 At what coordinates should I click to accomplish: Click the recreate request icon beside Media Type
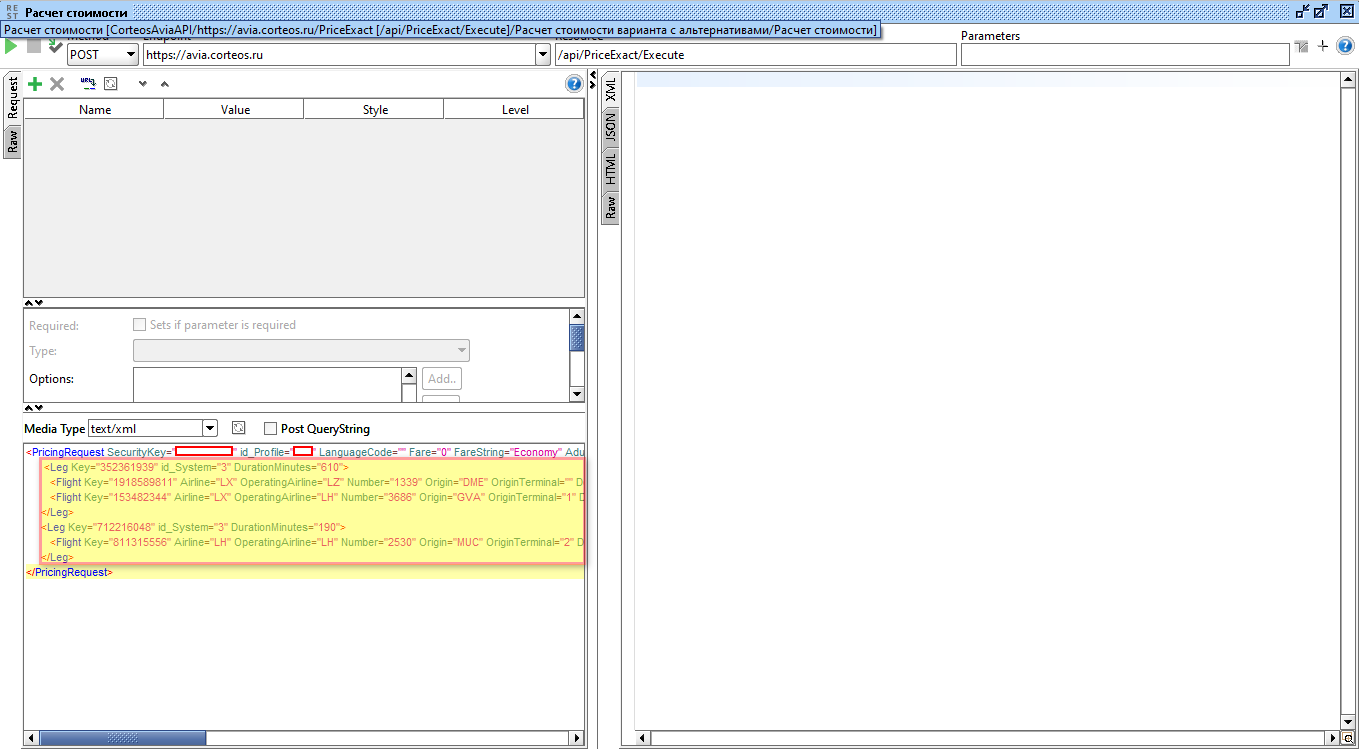coord(238,428)
